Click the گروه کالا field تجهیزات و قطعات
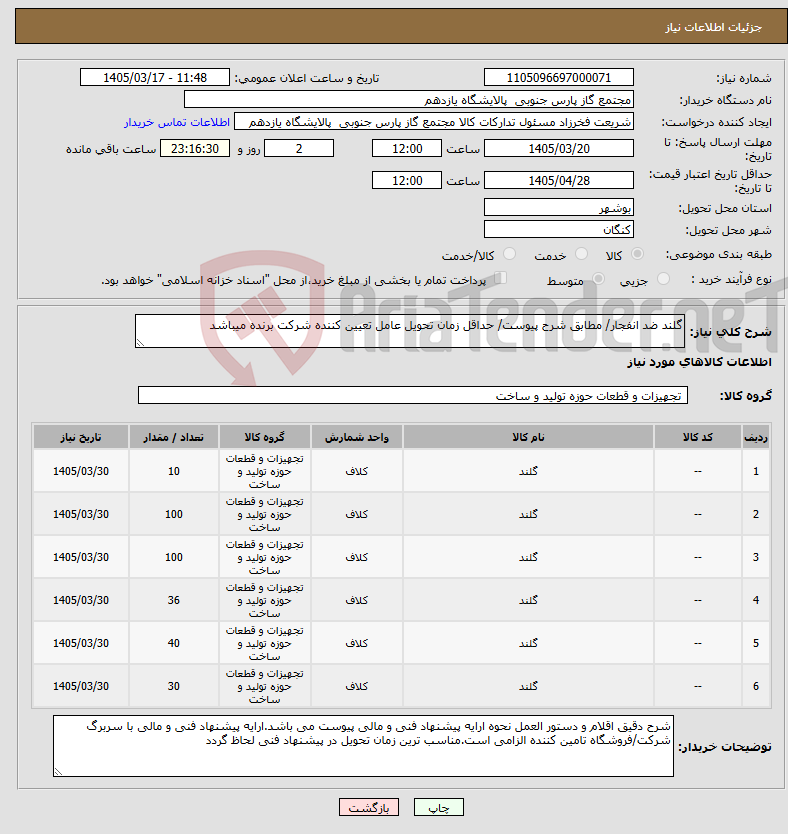This screenshot has height=834, width=788. [413, 396]
